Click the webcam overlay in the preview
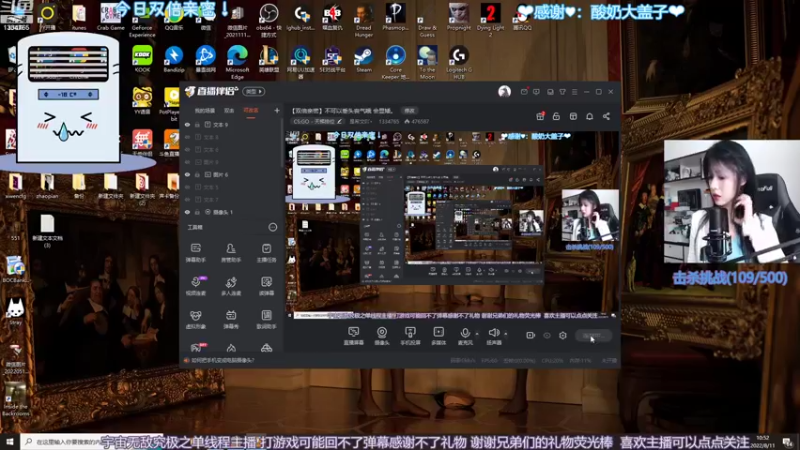Image resolution: width=800 pixels, height=450 pixels. click(x=590, y=215)
